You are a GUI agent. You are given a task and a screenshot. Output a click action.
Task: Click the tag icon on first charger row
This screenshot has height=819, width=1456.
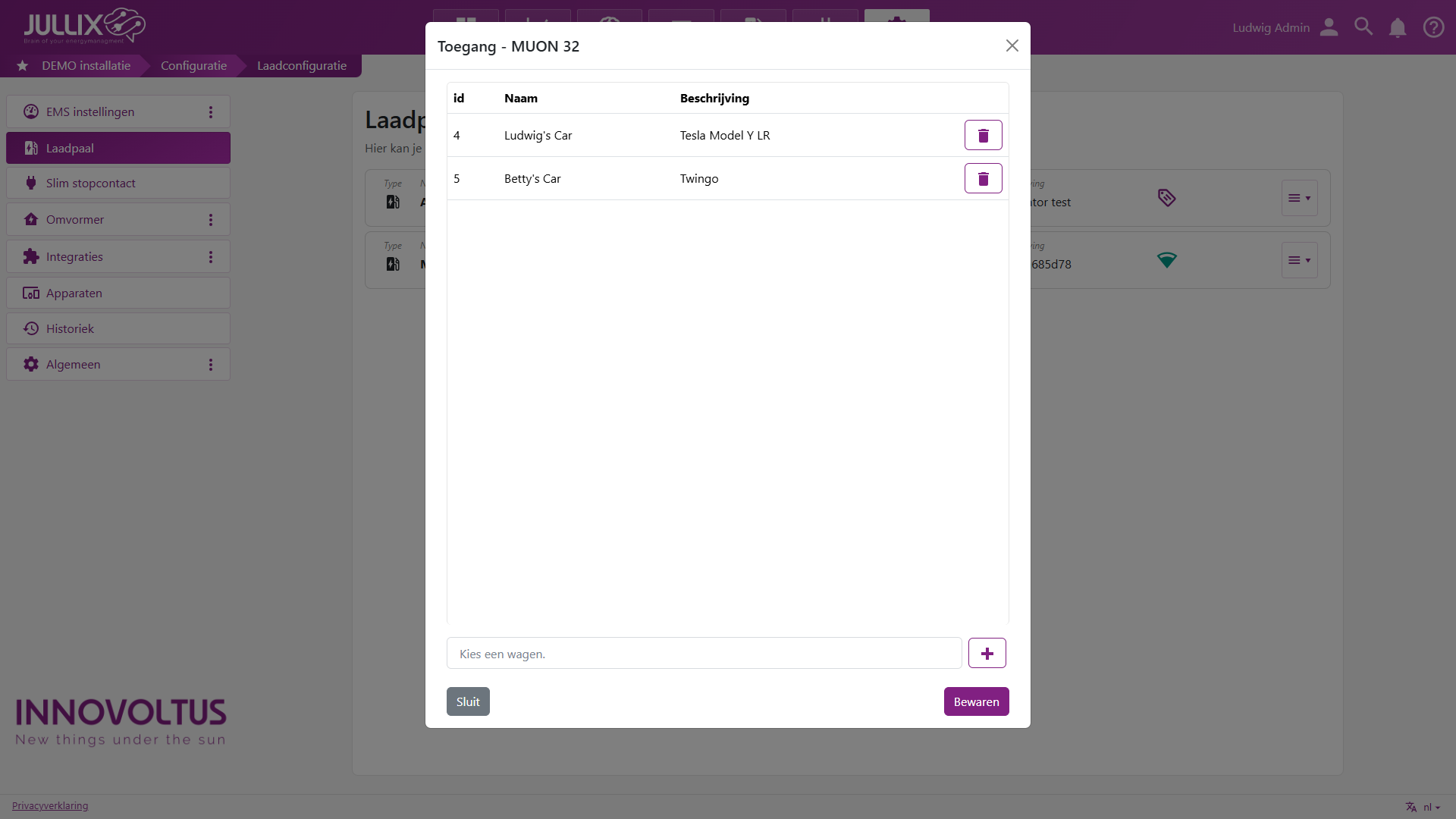1166,198
